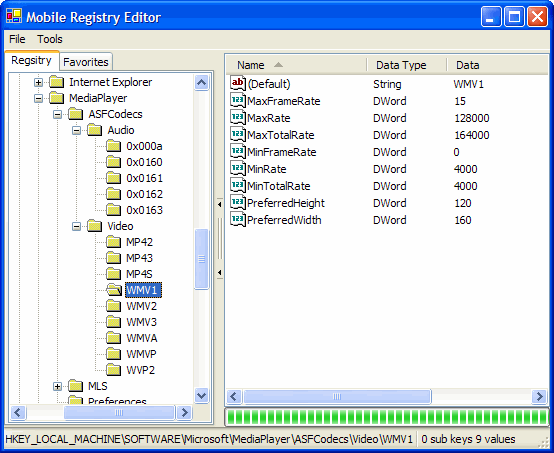Click the MaxRate DWord value icon
Screen dimensions: 554x453
tap(237, 117)
